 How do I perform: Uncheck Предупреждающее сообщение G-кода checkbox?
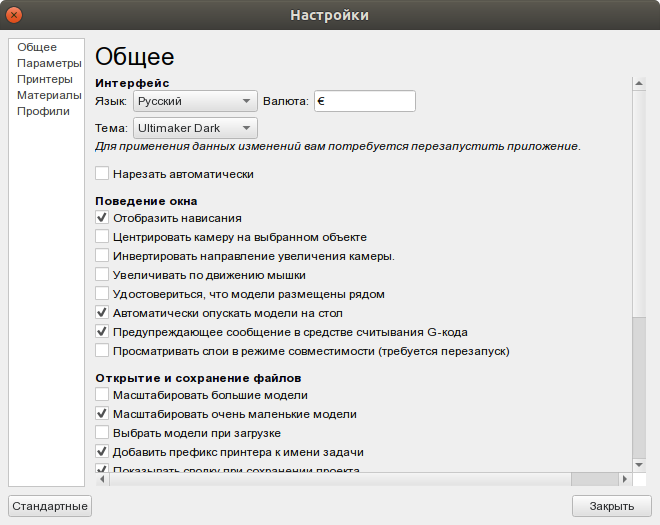102,331
